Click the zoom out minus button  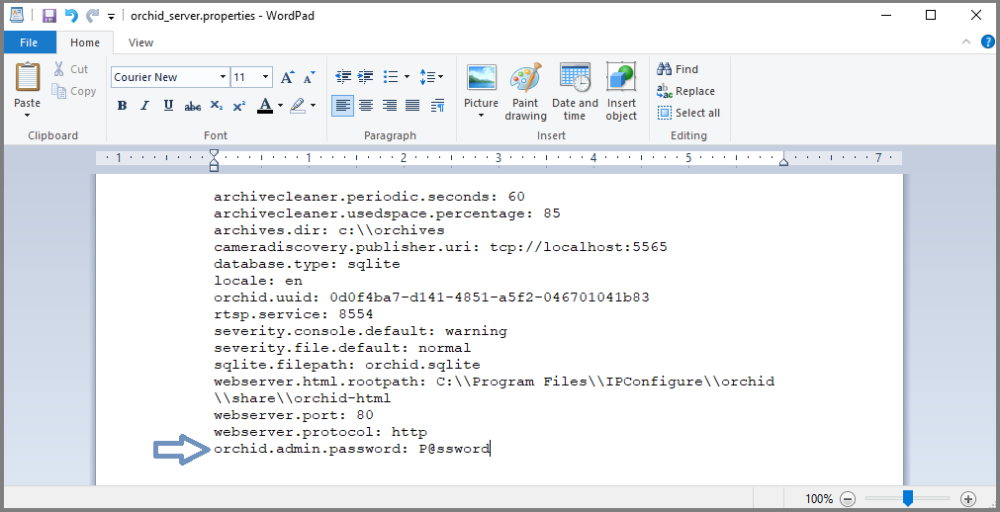(x=848, y=499)
